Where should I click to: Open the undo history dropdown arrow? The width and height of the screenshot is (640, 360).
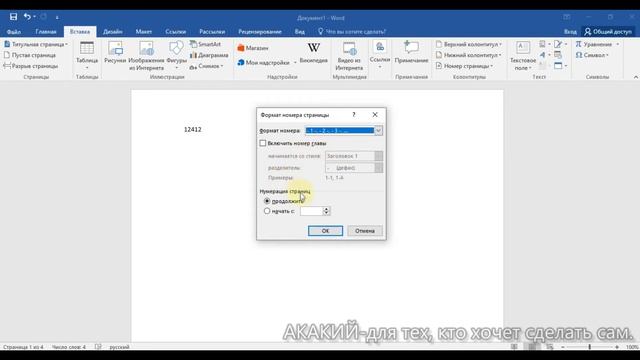coord(34,17)
